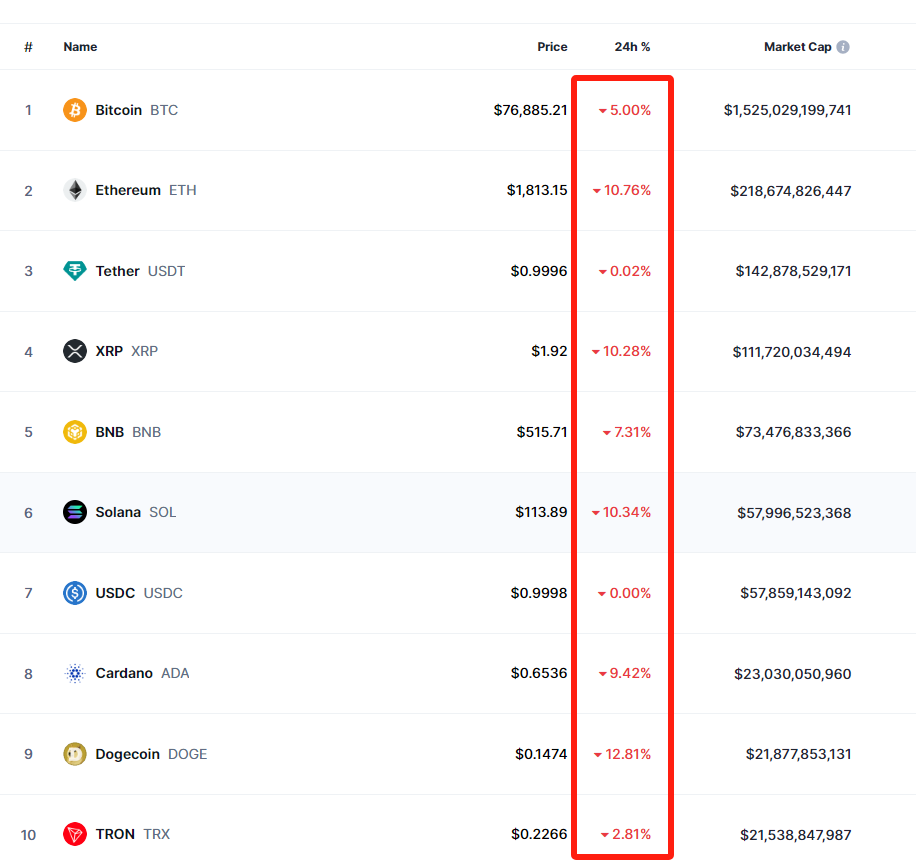Click the XRP black logo icon
The image size is (916, 867).
(75, 351)
